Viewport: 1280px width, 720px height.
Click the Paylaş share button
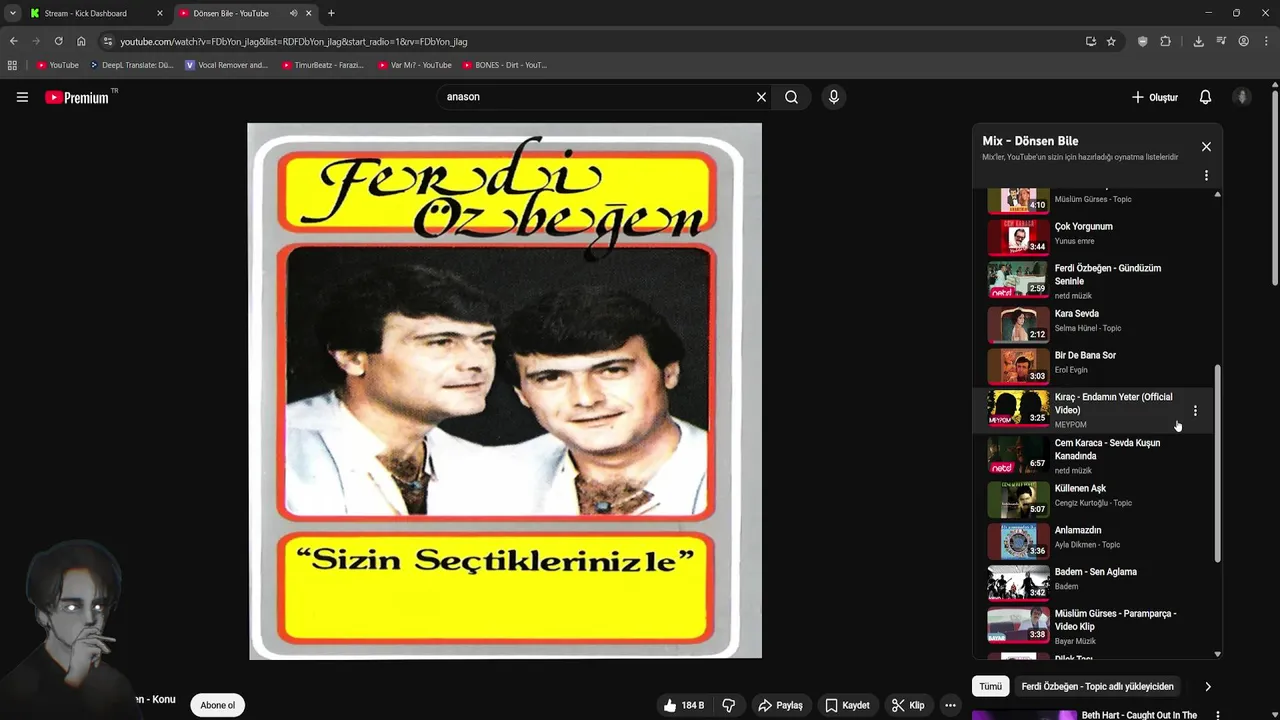780,705
